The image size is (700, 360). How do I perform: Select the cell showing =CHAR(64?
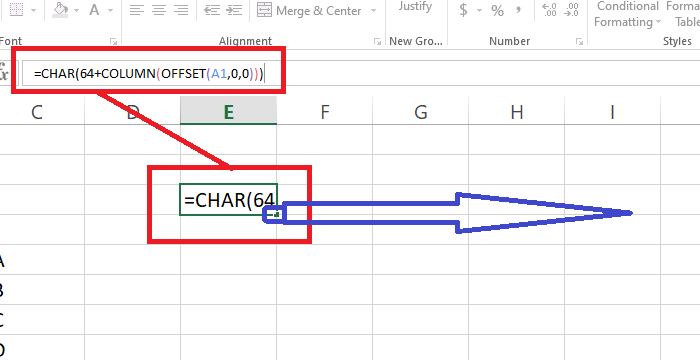(x=229, y=200)
